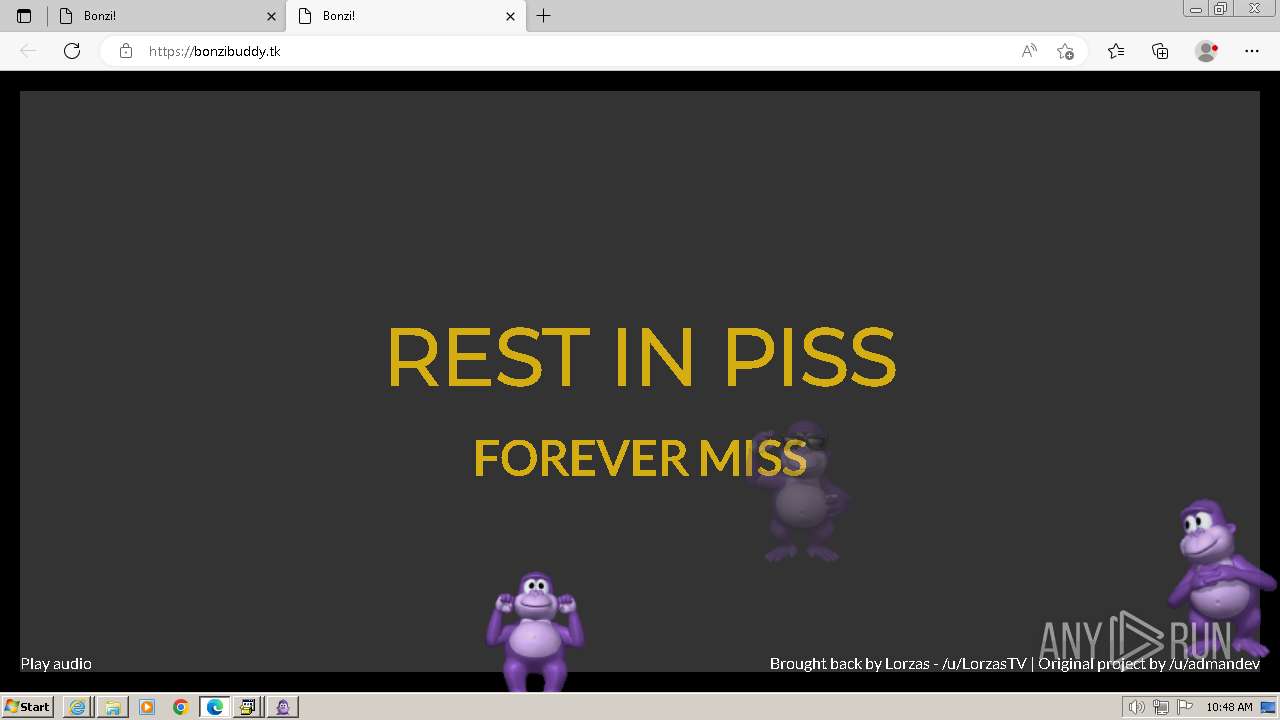The image size is (1280, 720).
Task: Open the volume control tray icon
Action: click(1136, 707)
